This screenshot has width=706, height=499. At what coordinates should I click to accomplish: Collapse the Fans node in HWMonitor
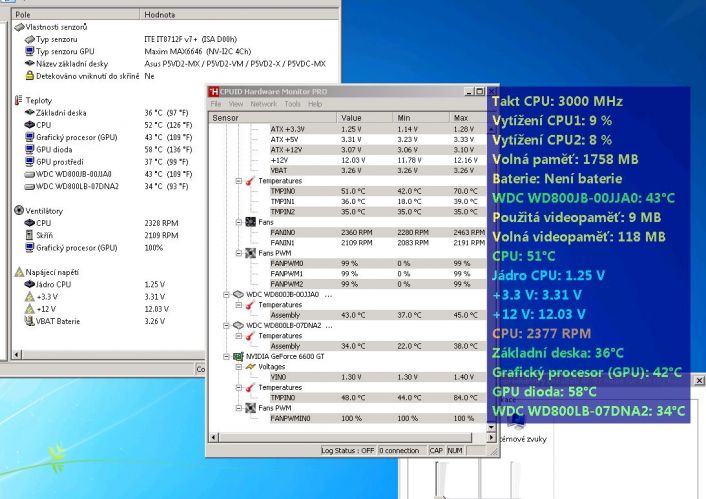(x=239, y=222)
